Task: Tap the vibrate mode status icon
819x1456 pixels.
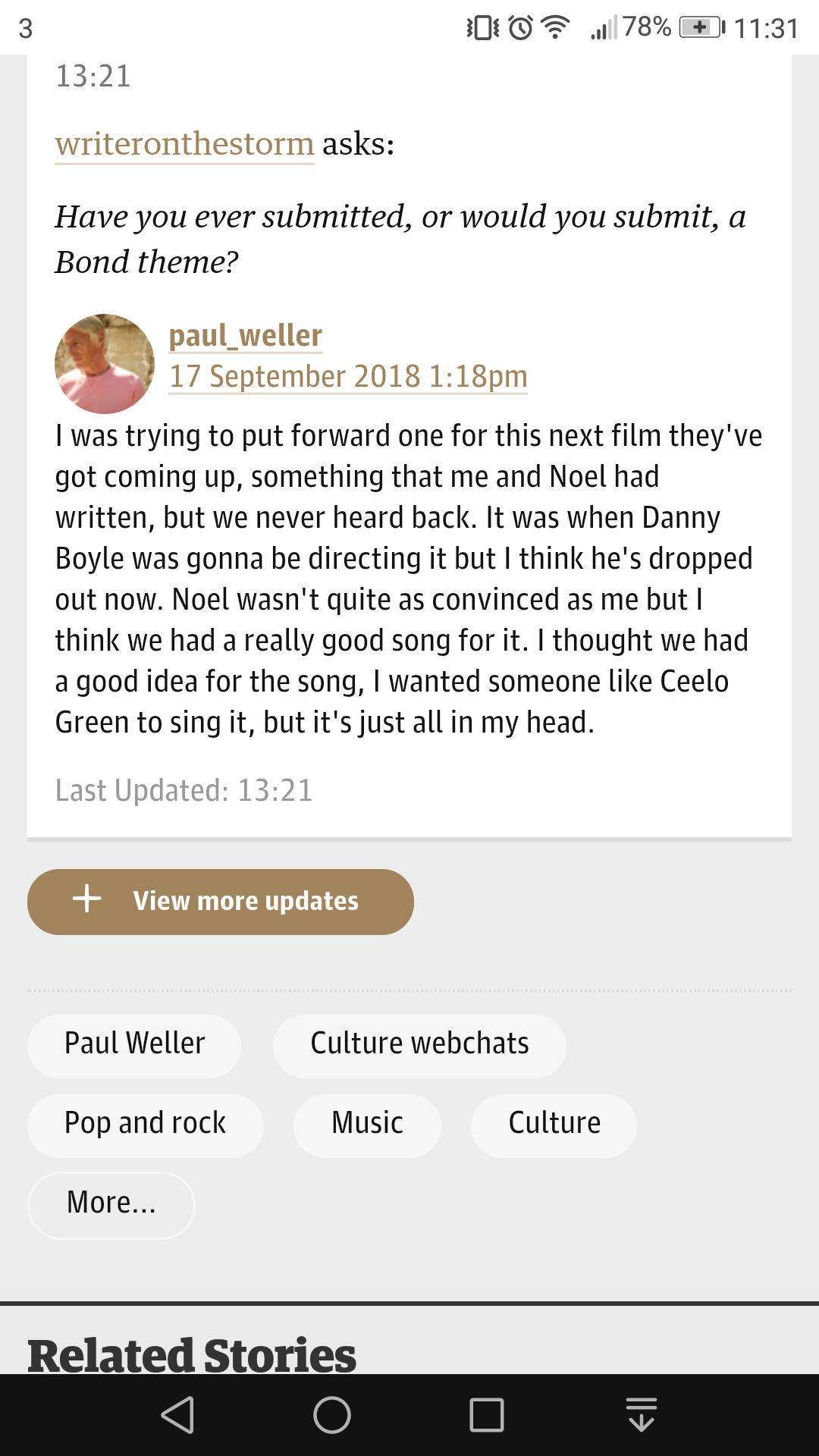Action: click(482, 28)
